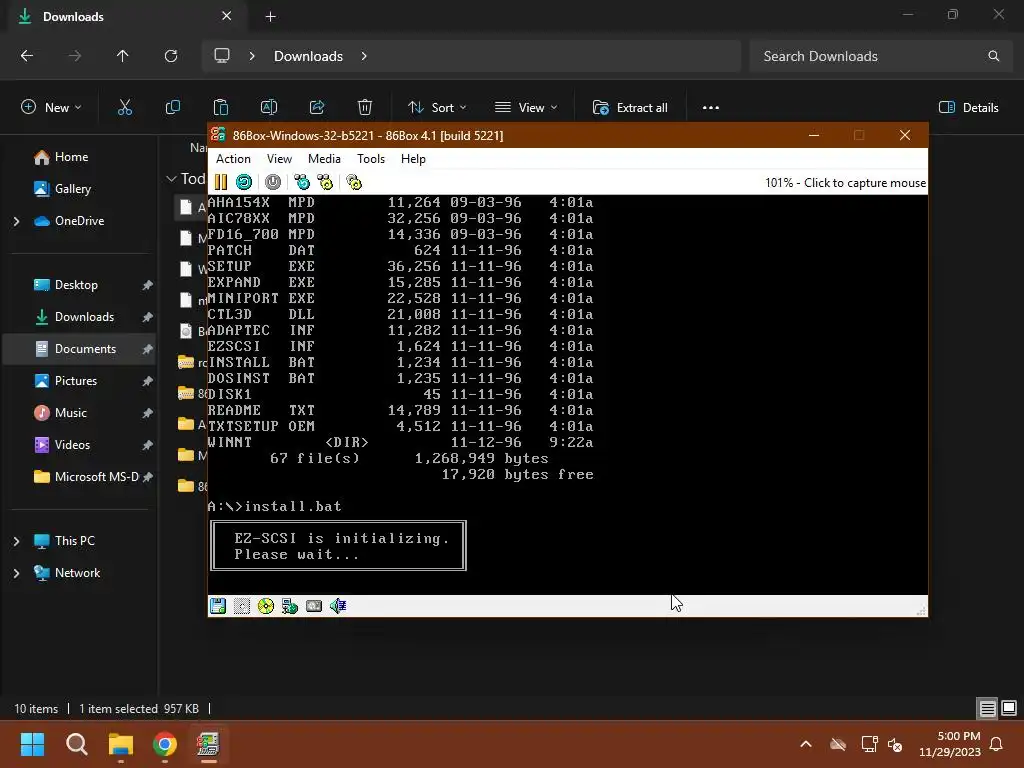Open the 86Box Help menu

click(413, 159)
